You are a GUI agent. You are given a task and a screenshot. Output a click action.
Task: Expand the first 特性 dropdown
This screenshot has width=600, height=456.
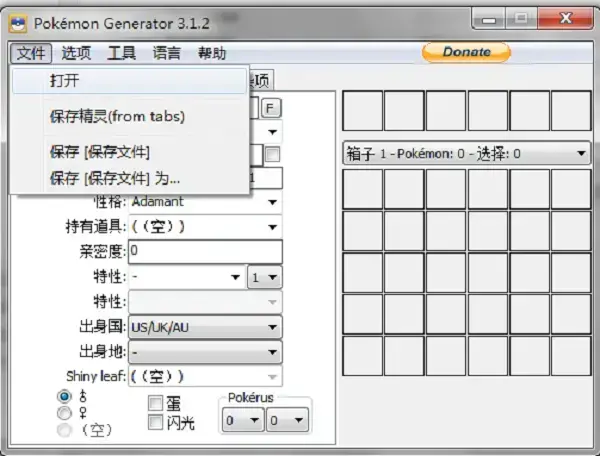click(187, 277)
